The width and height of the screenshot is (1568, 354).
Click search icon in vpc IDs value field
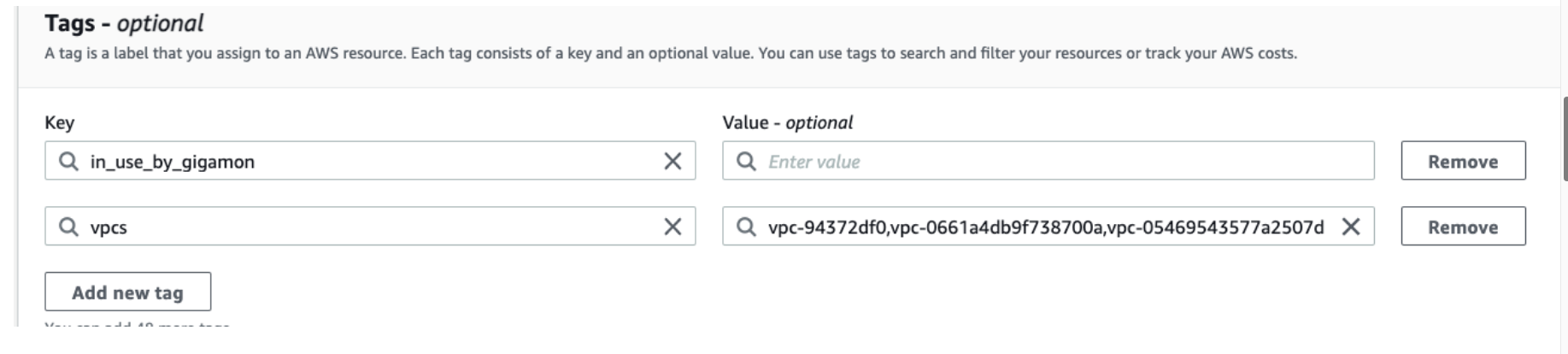[x=746, y=227]
